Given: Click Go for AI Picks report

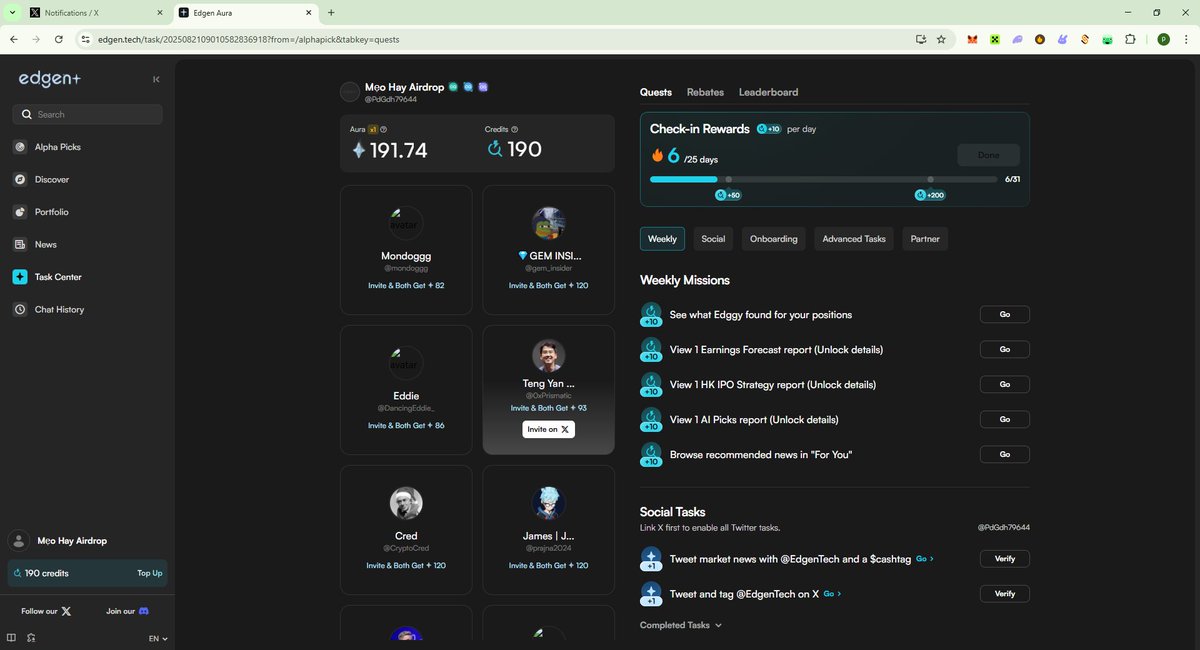Looking at the screenshot, I should (1004, 420).
